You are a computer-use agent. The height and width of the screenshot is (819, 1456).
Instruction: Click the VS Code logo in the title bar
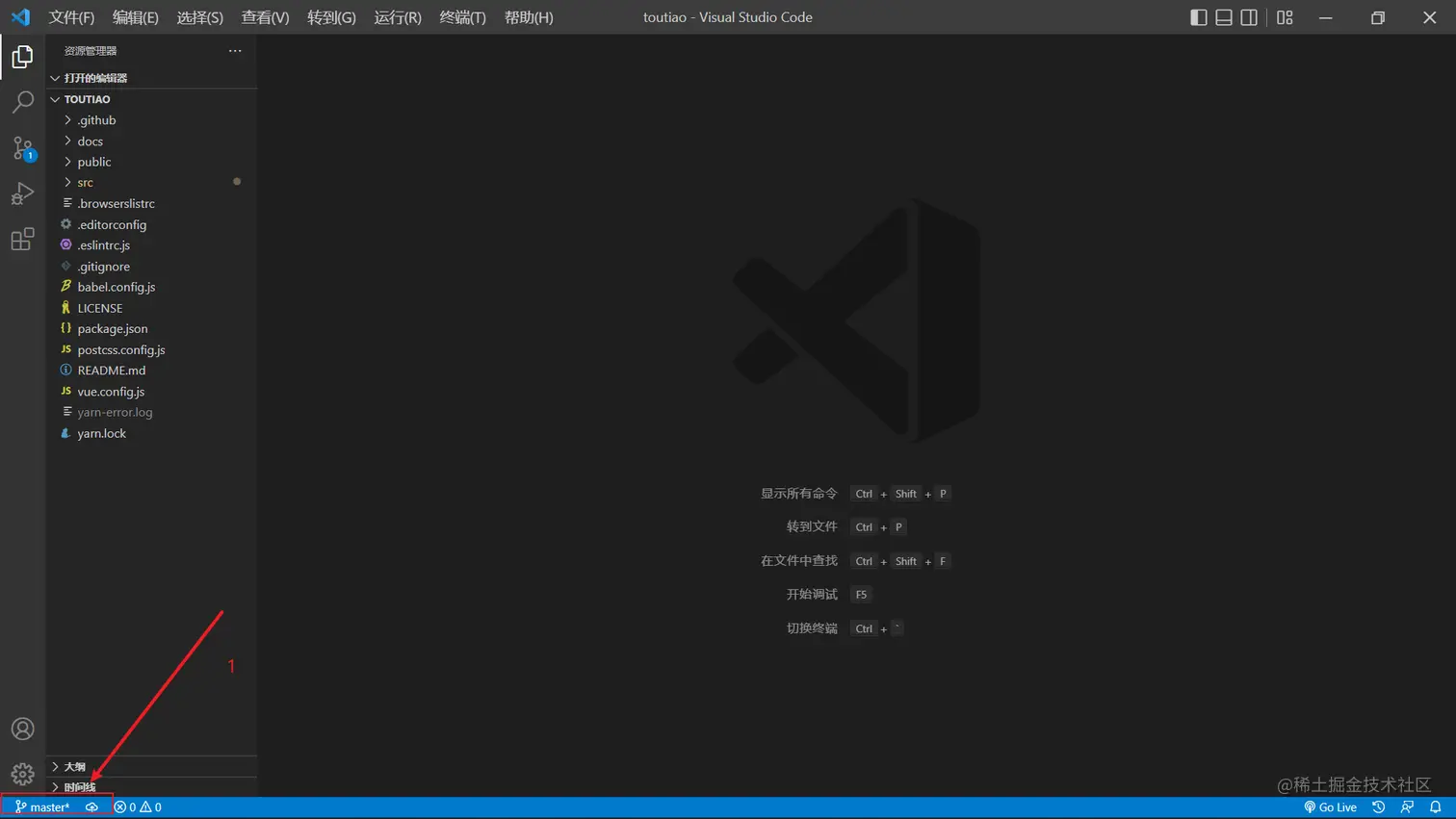20,17
